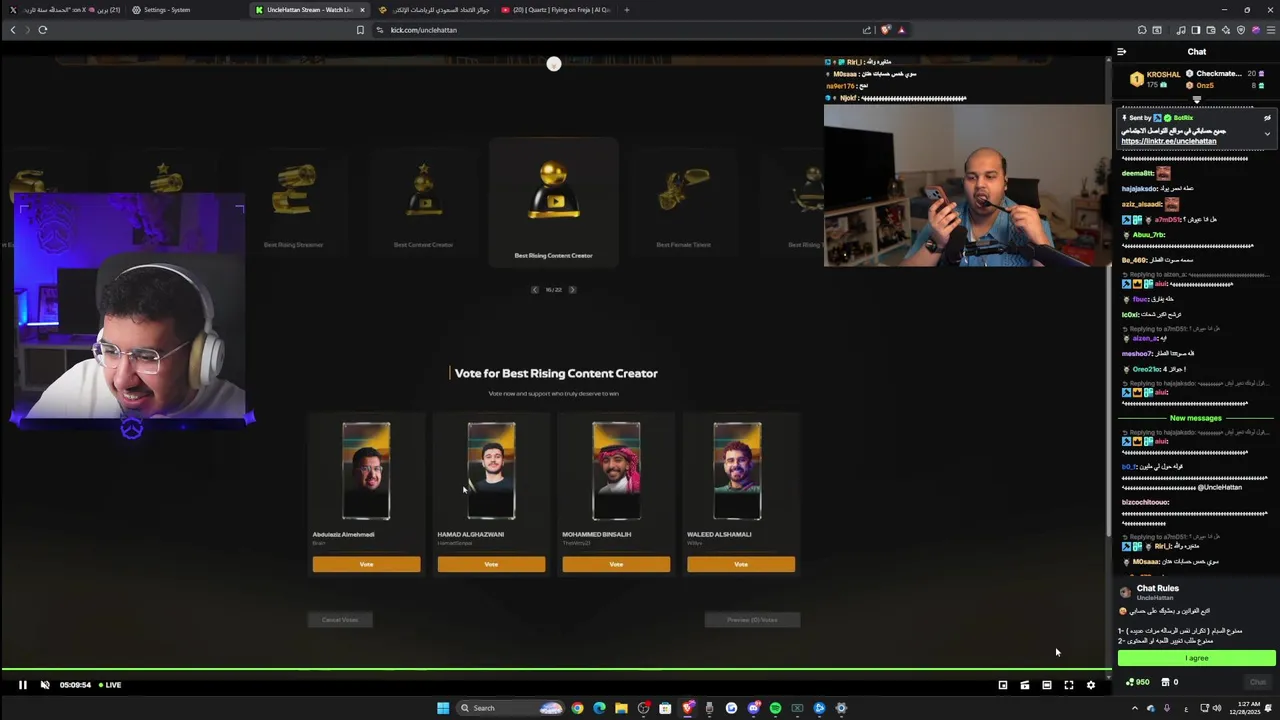
Task: Collapse the chat panel
Action: pyautogui.click(x=1122, y=52)
